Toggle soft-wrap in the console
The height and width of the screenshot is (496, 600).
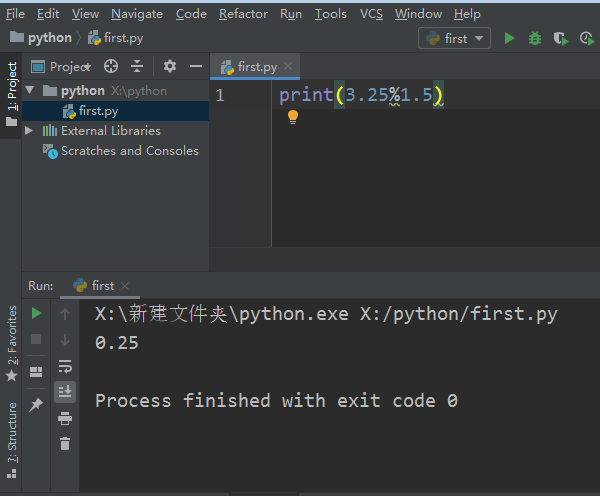click(65, 366)
